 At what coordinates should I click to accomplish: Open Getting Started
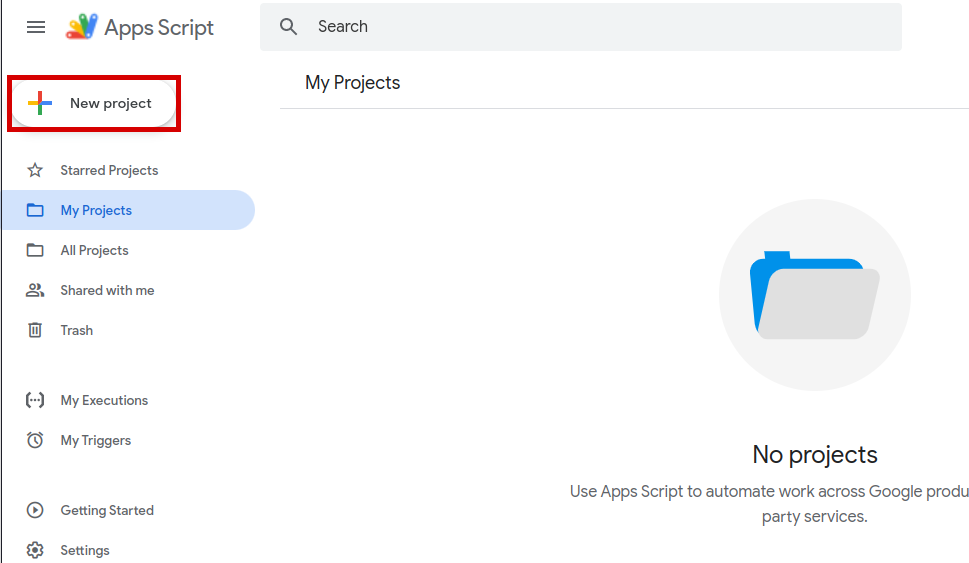[107, 510]
